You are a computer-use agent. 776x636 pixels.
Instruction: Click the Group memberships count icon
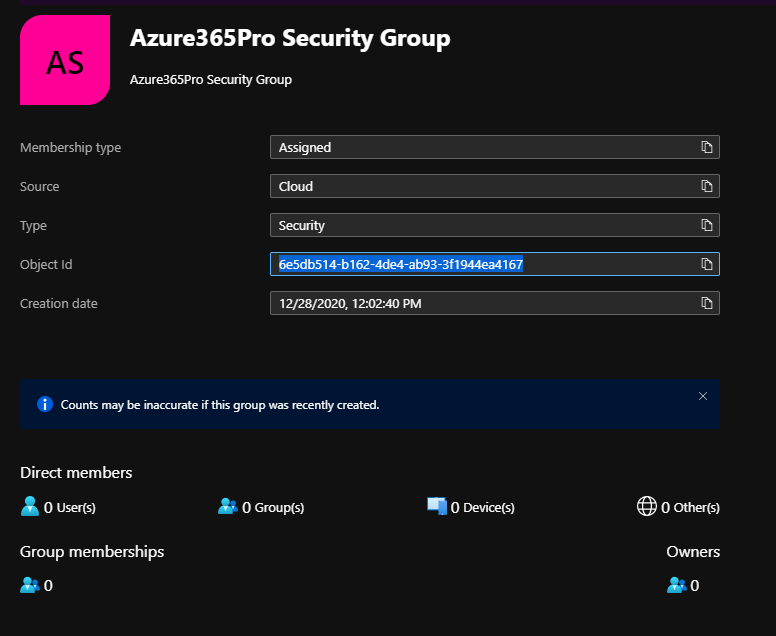(30, 585)
